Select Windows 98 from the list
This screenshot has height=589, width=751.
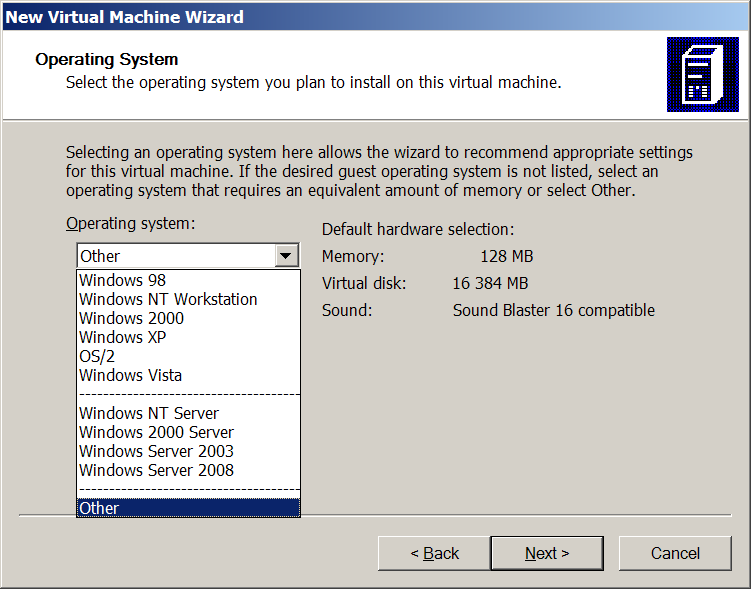(123, 280)
